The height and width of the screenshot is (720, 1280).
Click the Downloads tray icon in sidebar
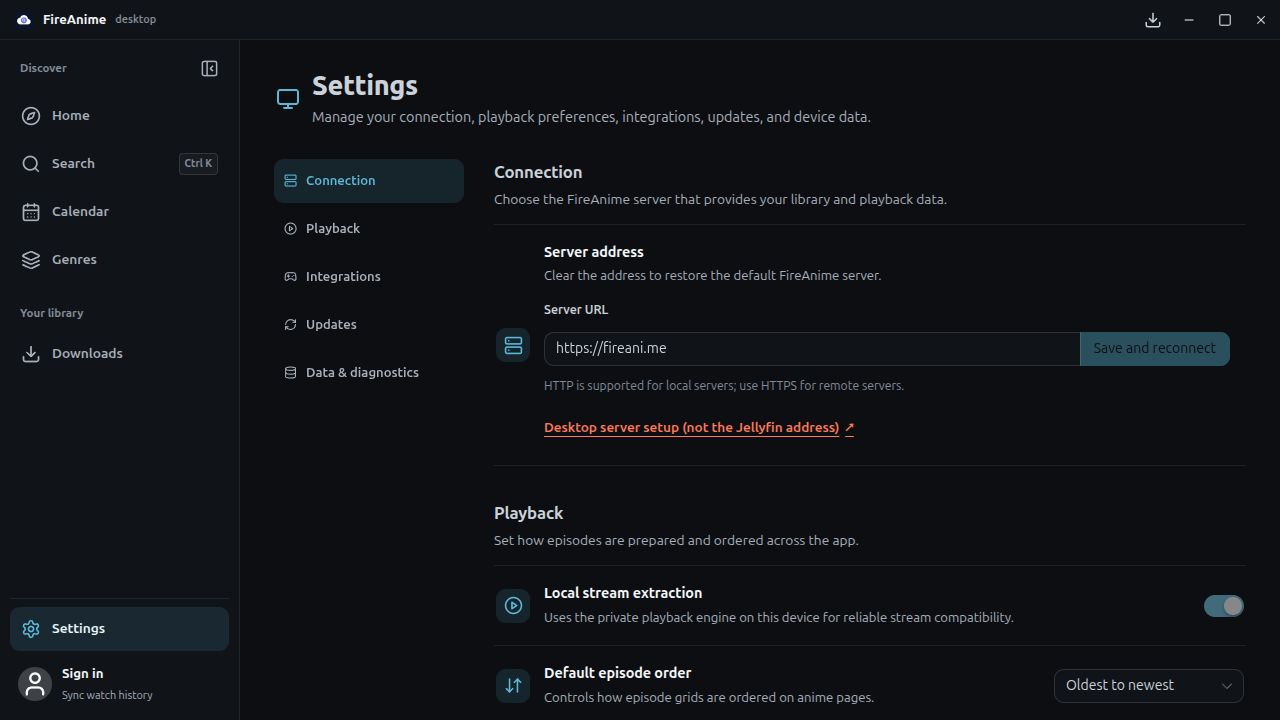tap(31, 354)
